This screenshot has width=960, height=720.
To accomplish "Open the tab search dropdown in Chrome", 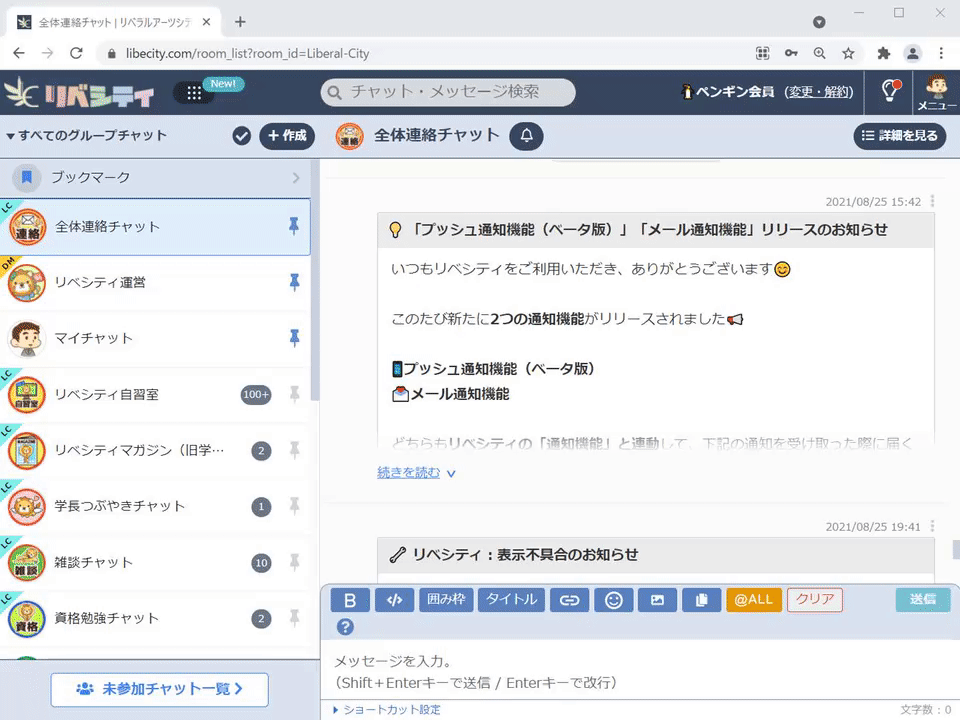I will 819,22.
